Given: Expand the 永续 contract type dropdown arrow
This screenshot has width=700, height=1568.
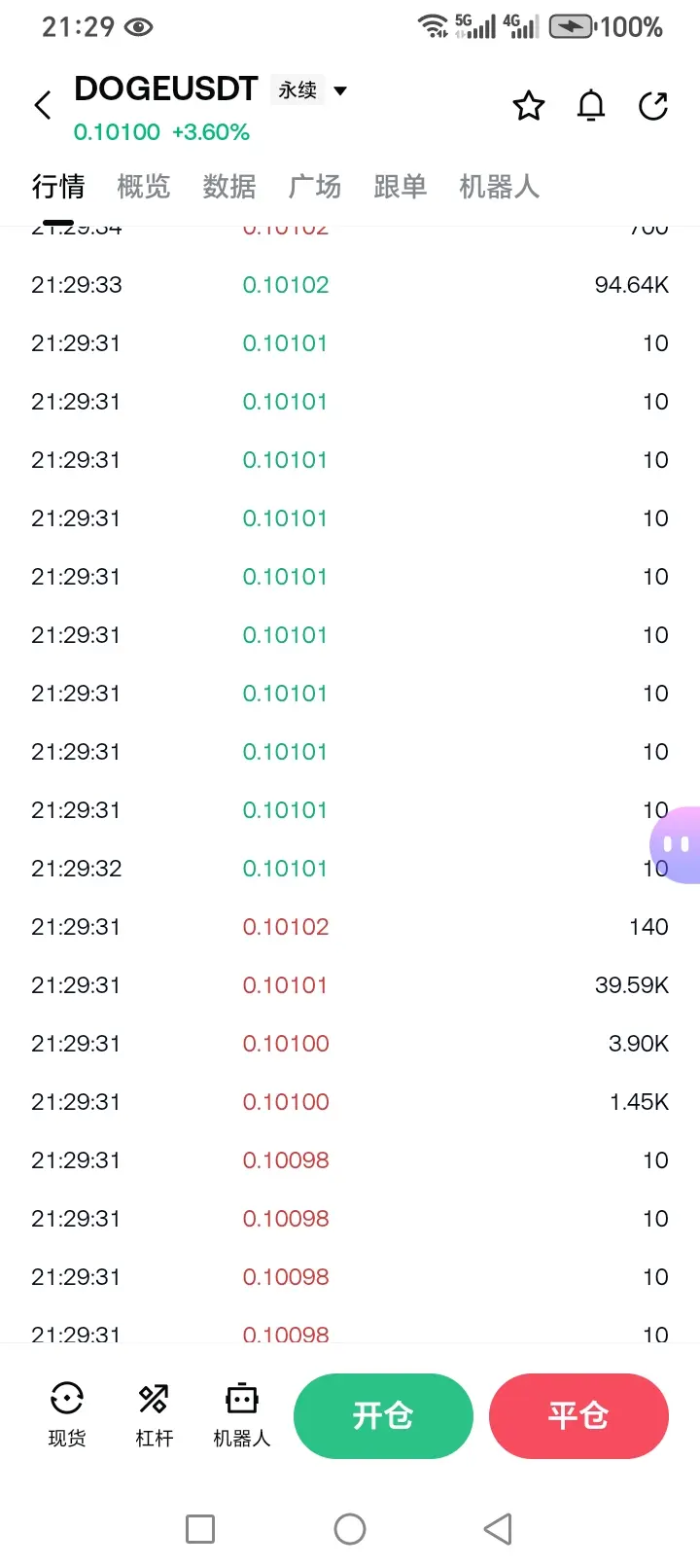Looking at the screenshot, I should pyautogui.click(x=340, y=90).
